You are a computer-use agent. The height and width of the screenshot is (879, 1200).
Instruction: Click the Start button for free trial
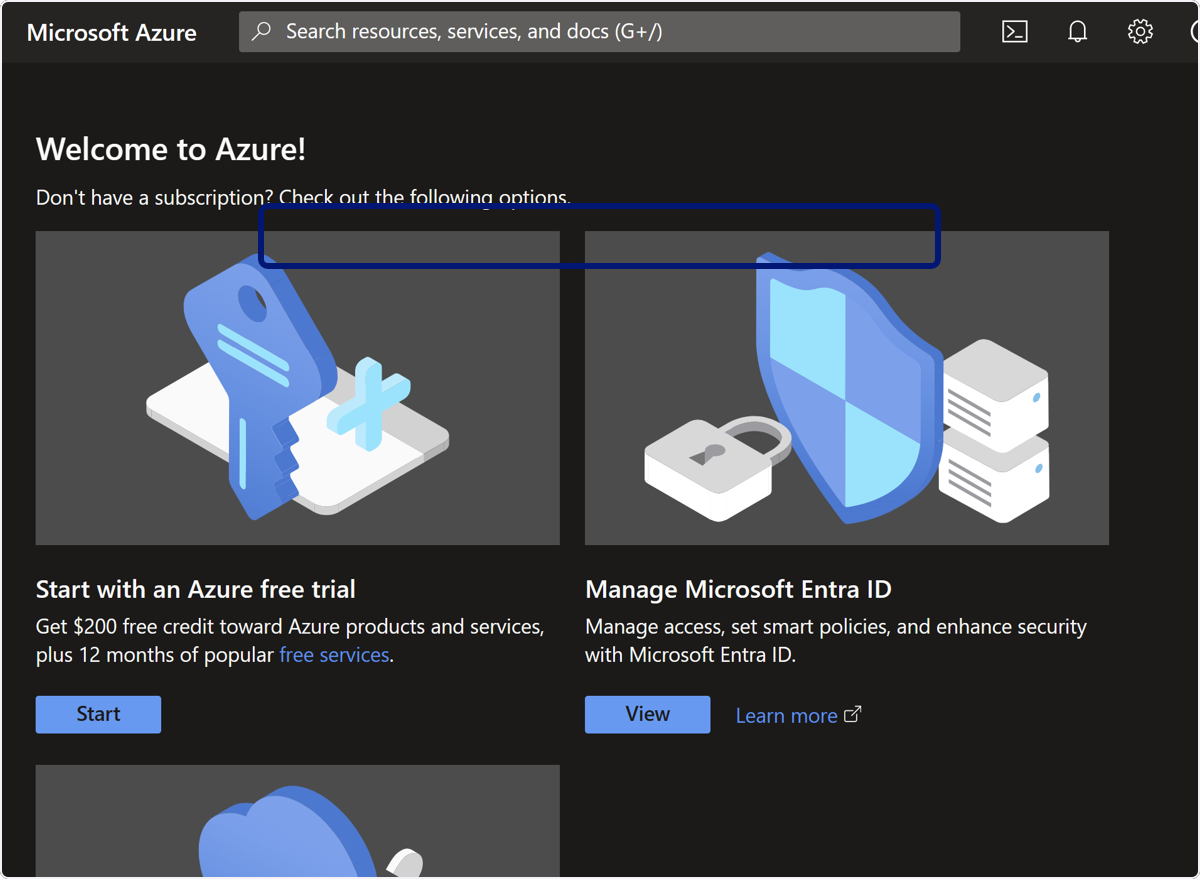tap(98, 714)
